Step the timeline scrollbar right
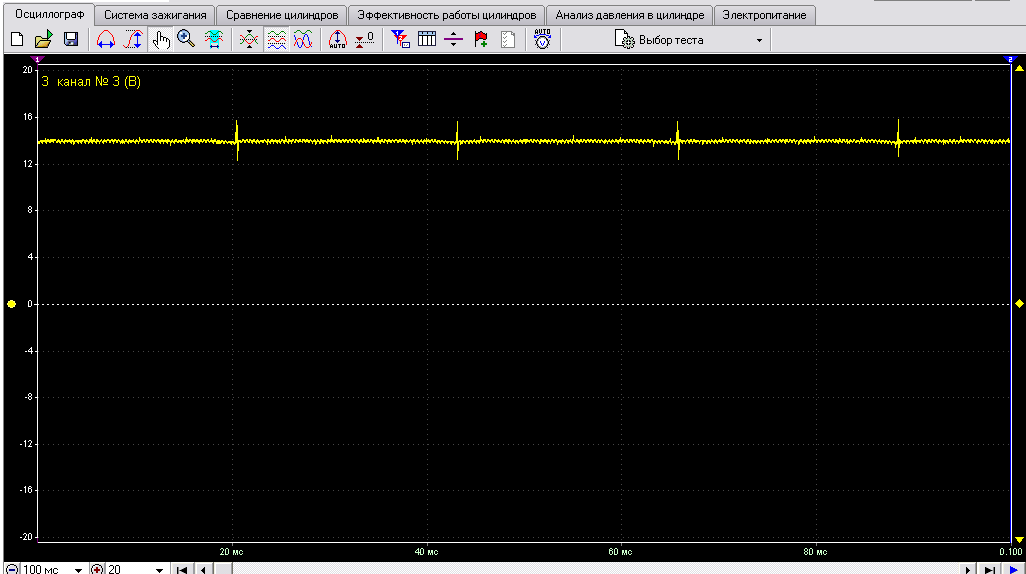 968,569
